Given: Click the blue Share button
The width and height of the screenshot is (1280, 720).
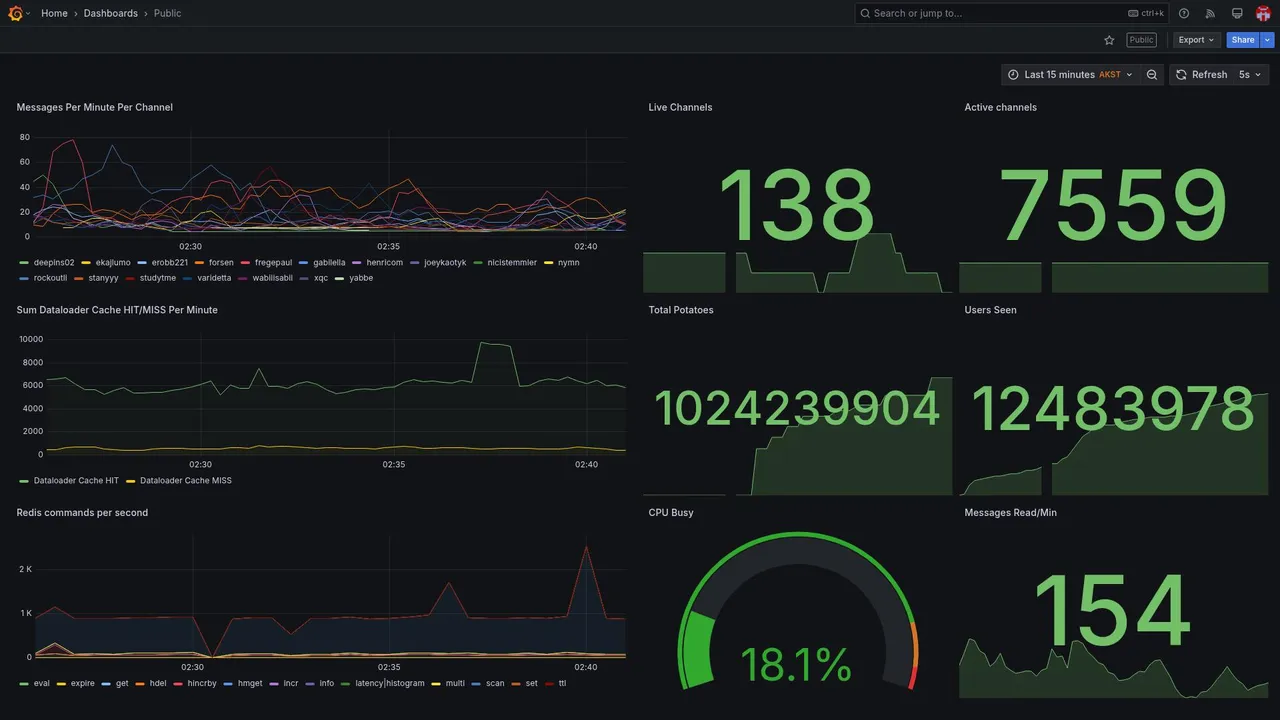Looking at the screenshot, I should tap(1243, 40).
